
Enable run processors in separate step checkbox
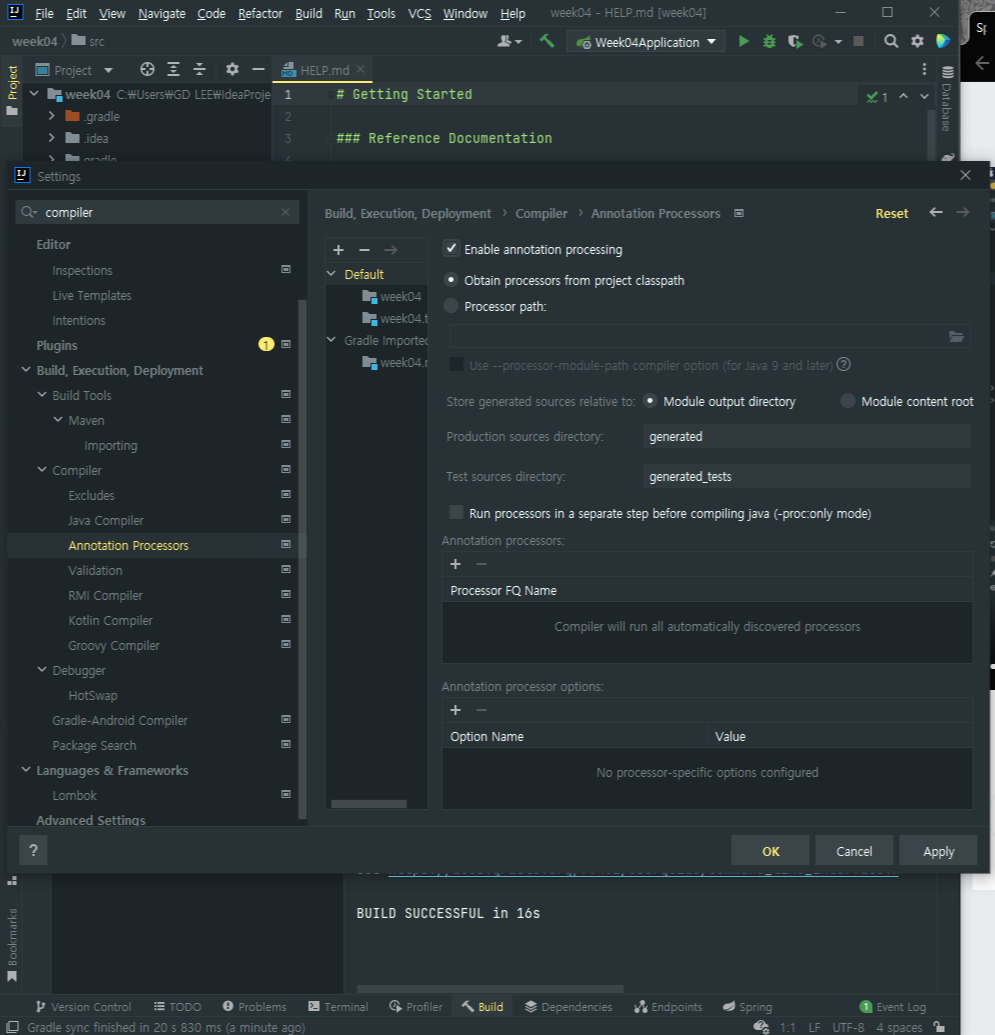click(456, 512)
